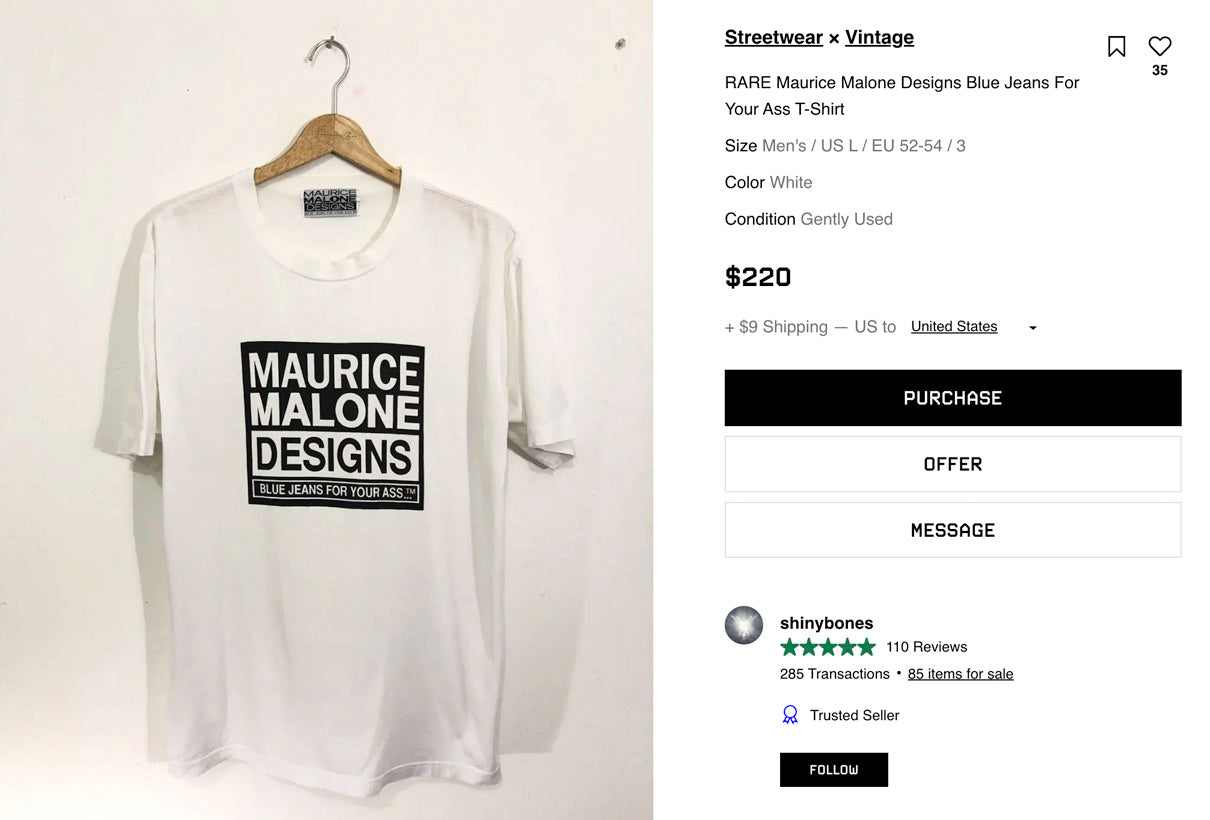Make an offer with the OFFER button

(952, 464)
